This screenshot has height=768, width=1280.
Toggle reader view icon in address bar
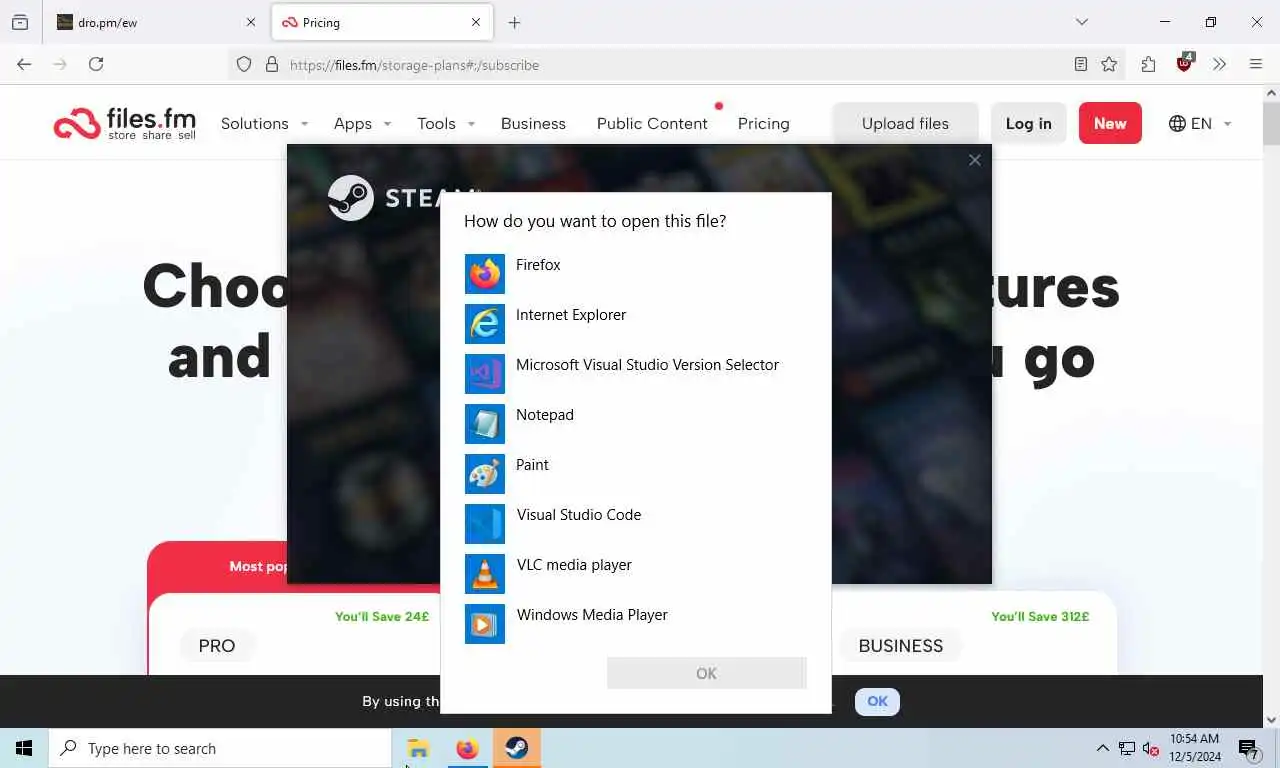[1081, 64]
